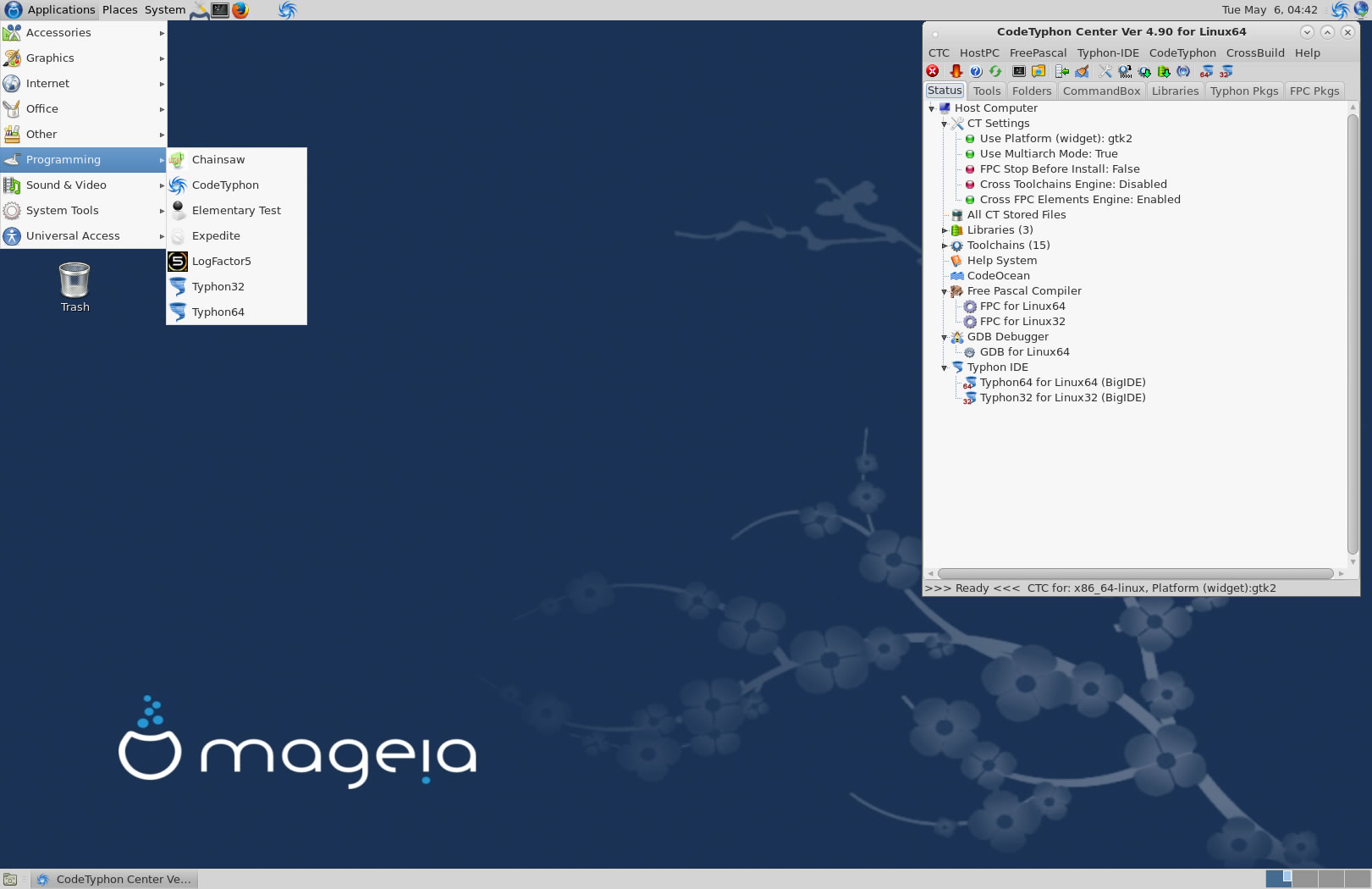Open the Trash icon on the desktop
The height and width of the screenshot is (889, 1372).
(74, 288)
